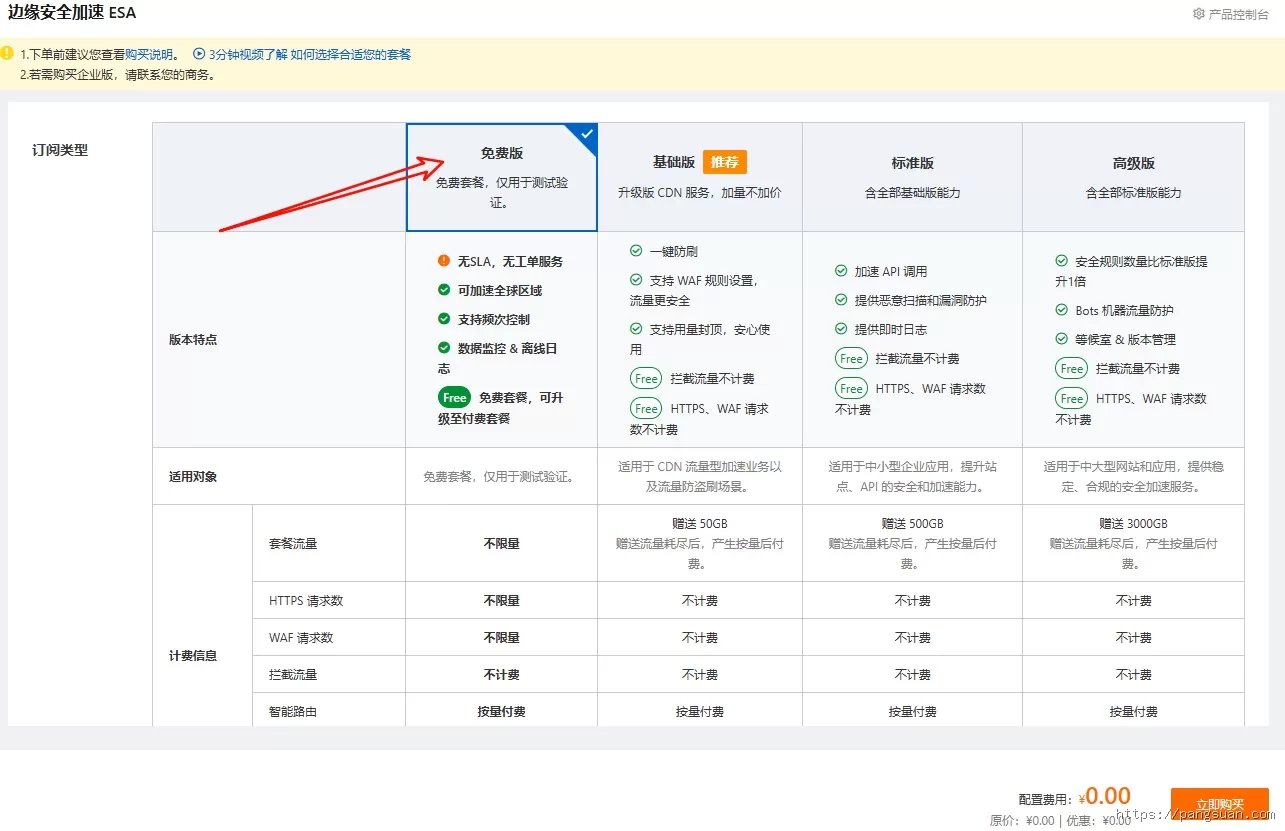
Task: Select the 标准版 plan
Action: [911, 177]
